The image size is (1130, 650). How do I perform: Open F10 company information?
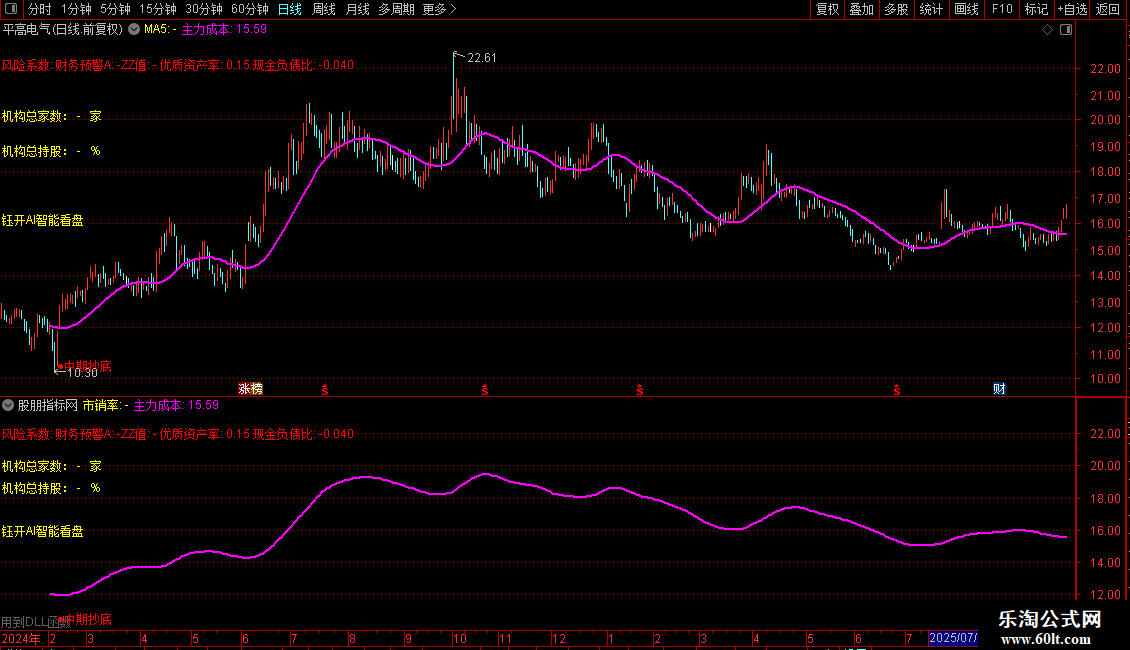(1001, 10)
